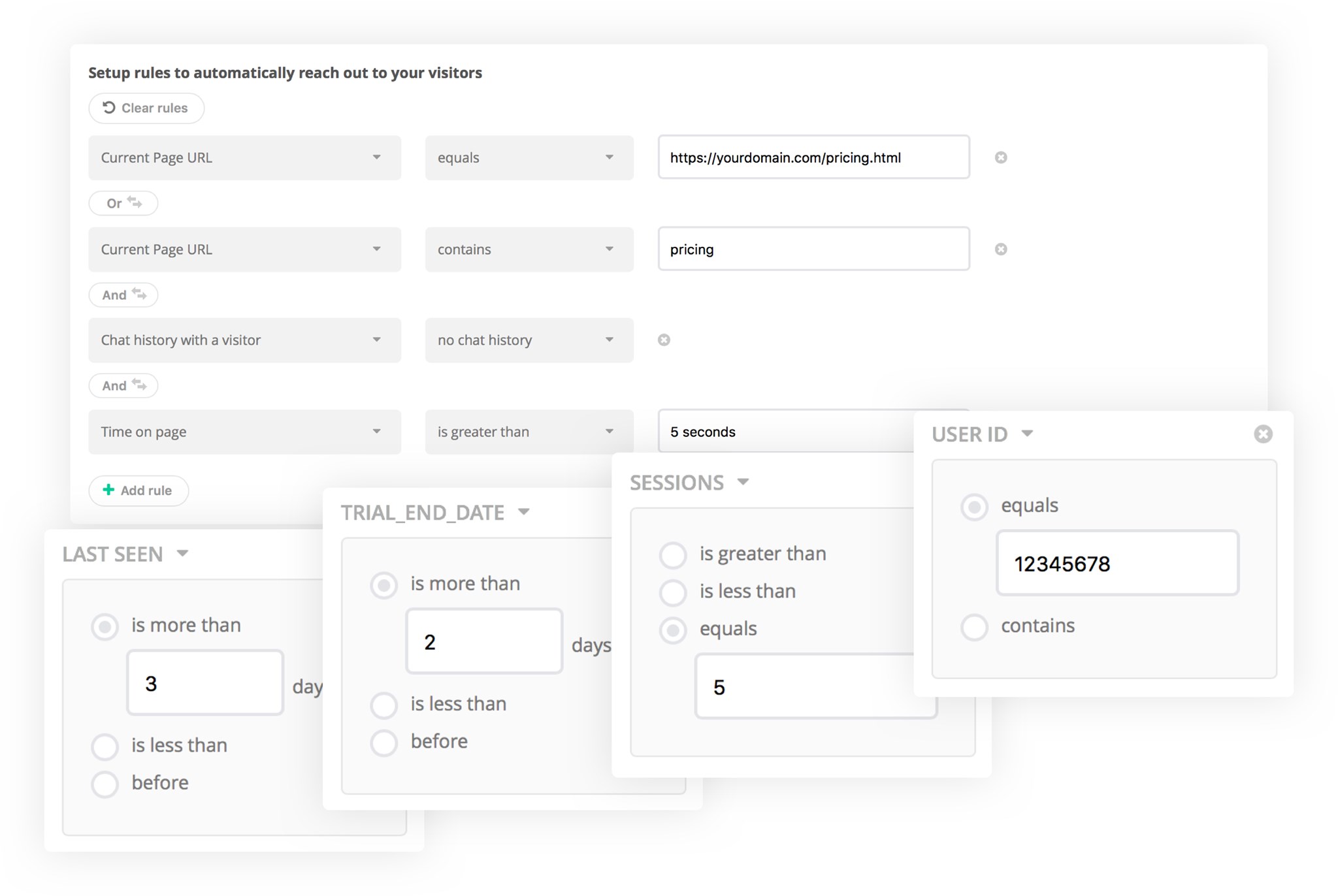The height and width of the screenshot is (896, 1338).
Task: Select 'before' radio in LAST SEEN
Action: pyautogui.click(x=105, y=784)
